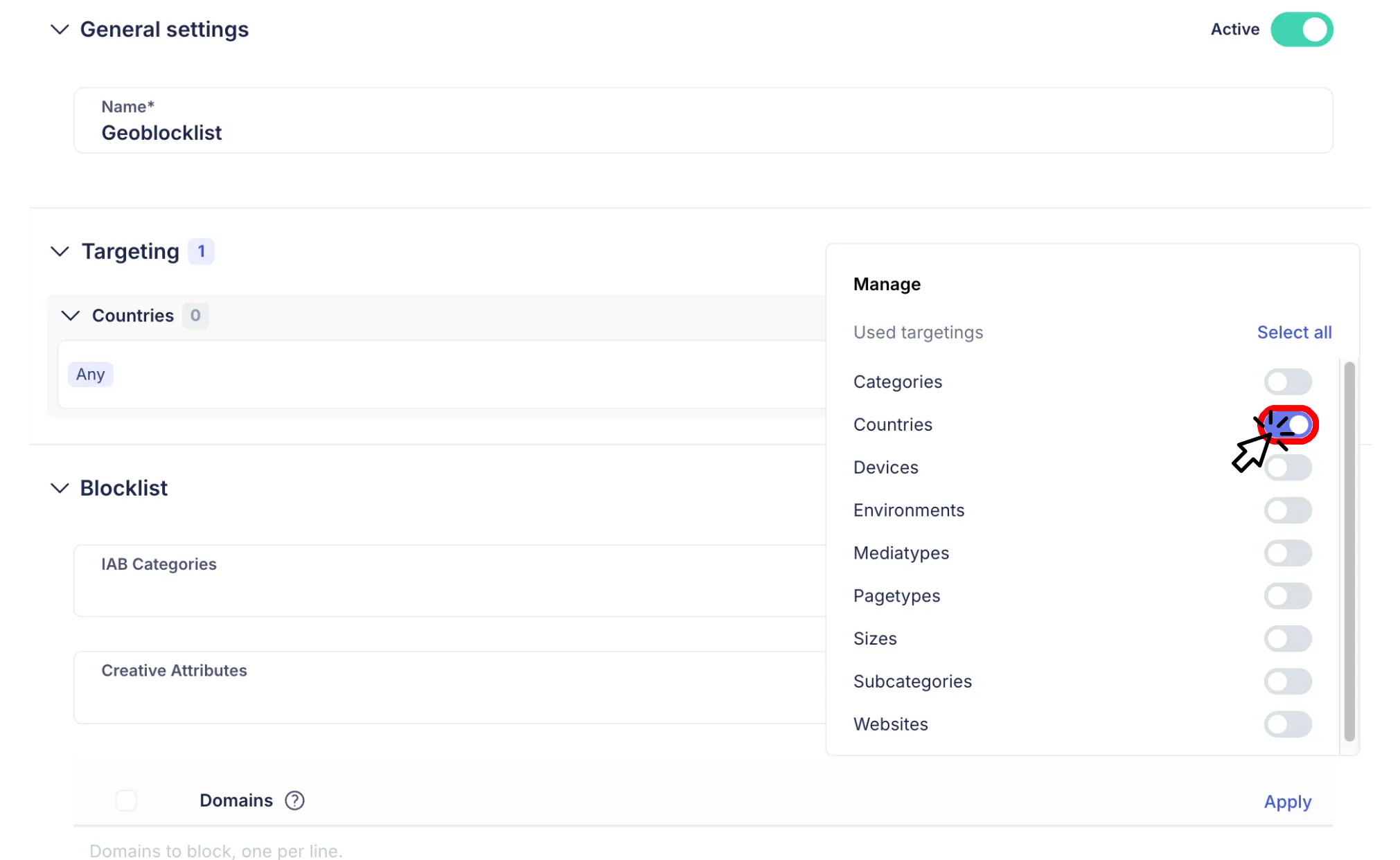The width and height of the screenshot is (1400, 860).
Task: Click the Name input field
Action: click(702, 132)
